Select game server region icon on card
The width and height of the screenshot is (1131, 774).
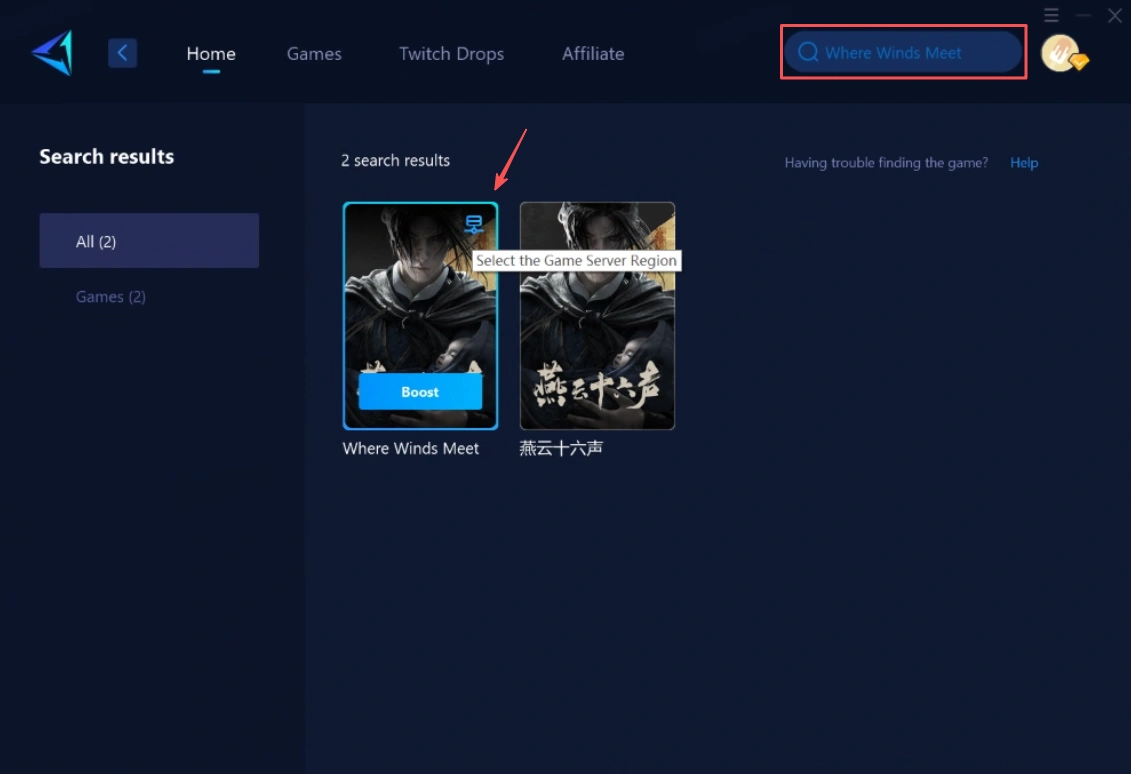click(x=475, y=225)
